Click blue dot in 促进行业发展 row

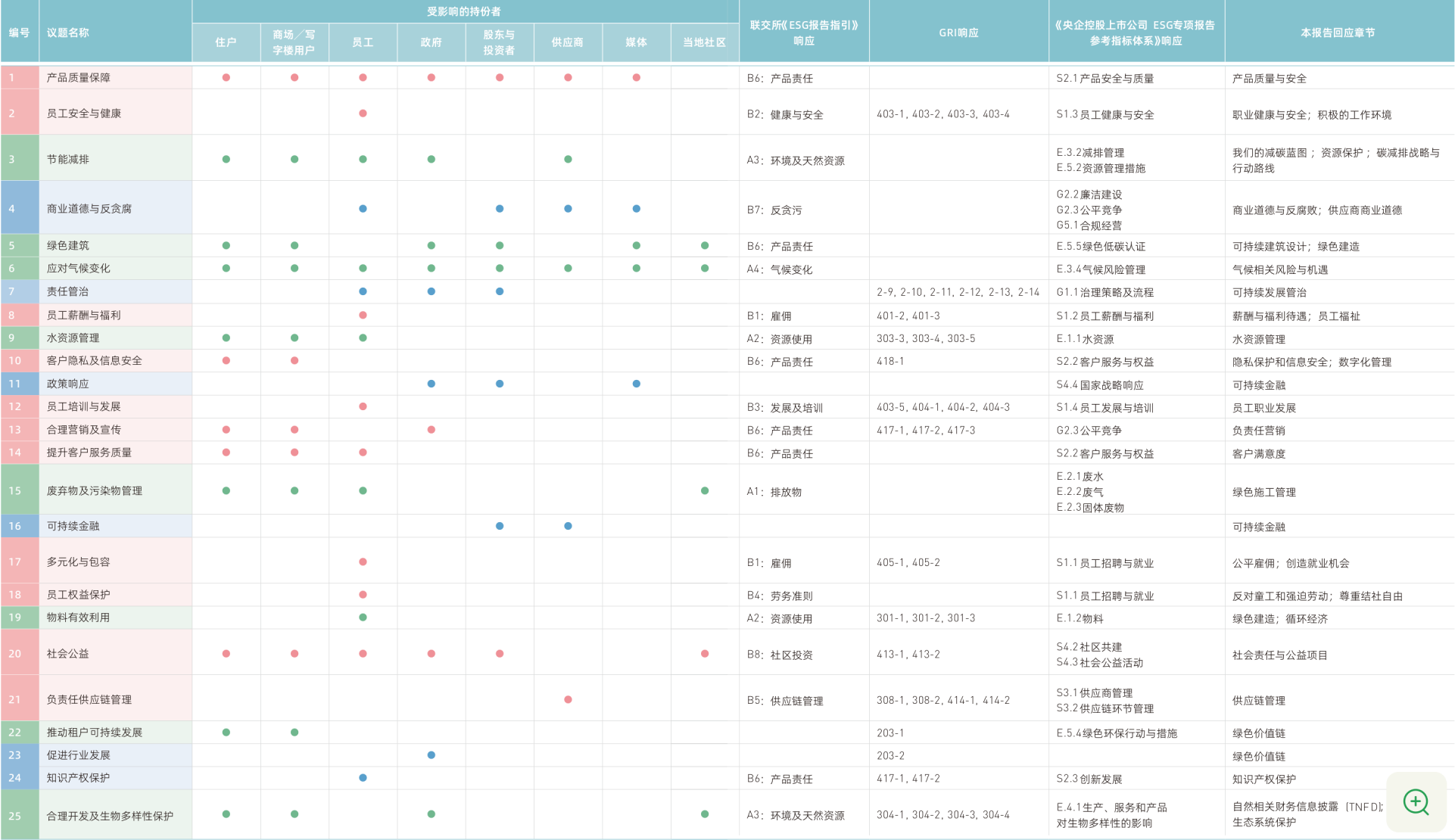coord(431,755)
